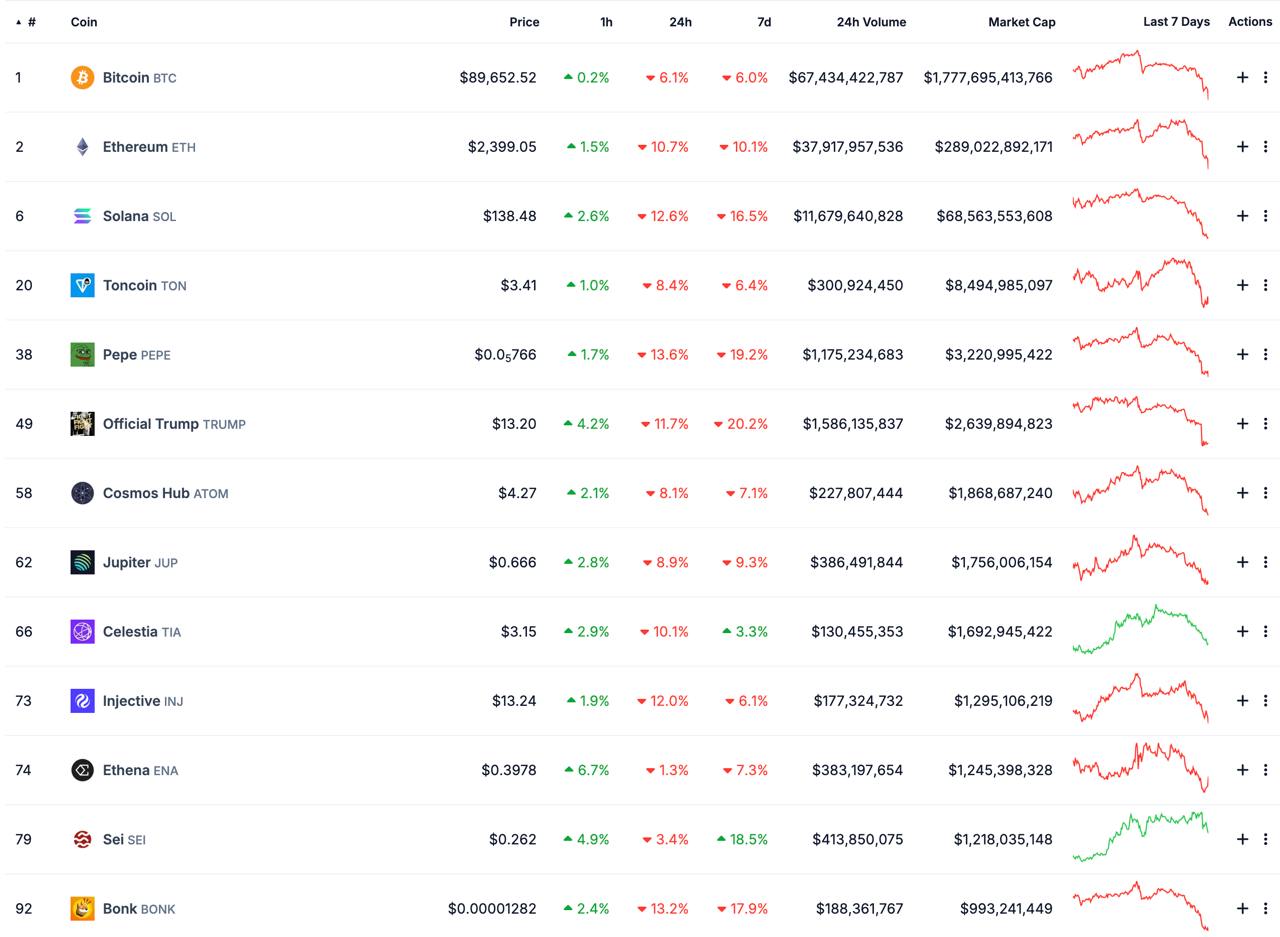Click Ethena's 7-day sparkline chart
Image resolution: width=1280 pixels, height=937 pixels.
tap(1140, 768)
